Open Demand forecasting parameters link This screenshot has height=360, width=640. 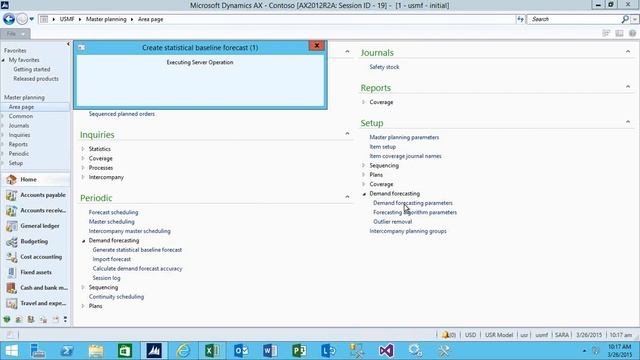413,203
